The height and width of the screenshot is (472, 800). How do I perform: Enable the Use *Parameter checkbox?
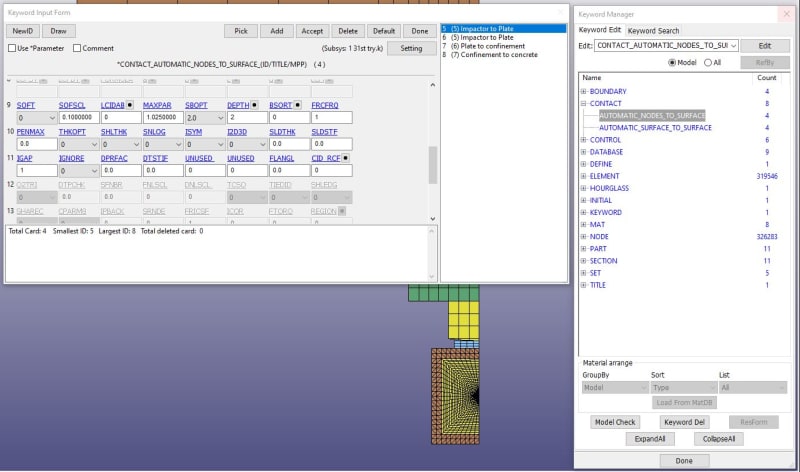(x=12, y=48)
